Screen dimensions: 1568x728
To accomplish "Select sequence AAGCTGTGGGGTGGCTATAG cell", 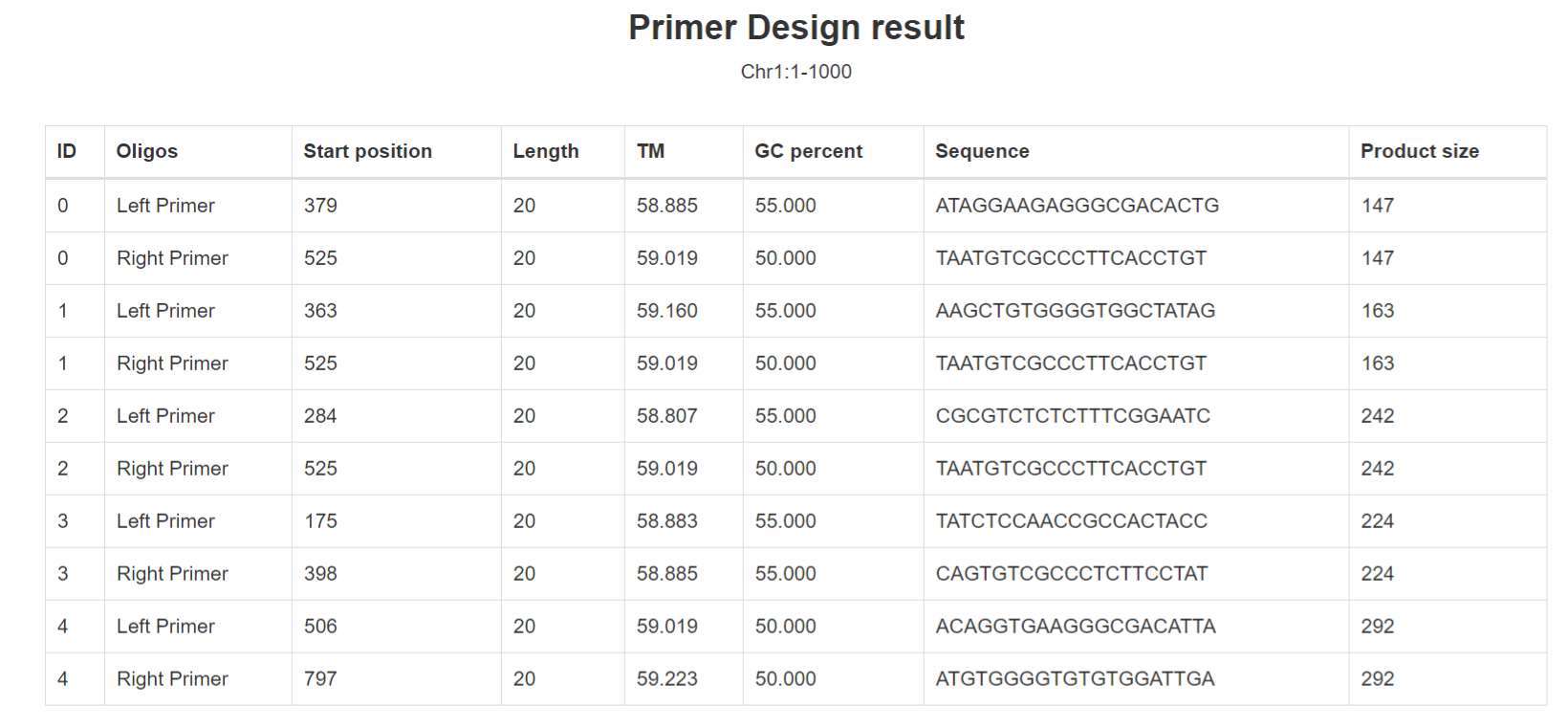I will (1075, 311).
